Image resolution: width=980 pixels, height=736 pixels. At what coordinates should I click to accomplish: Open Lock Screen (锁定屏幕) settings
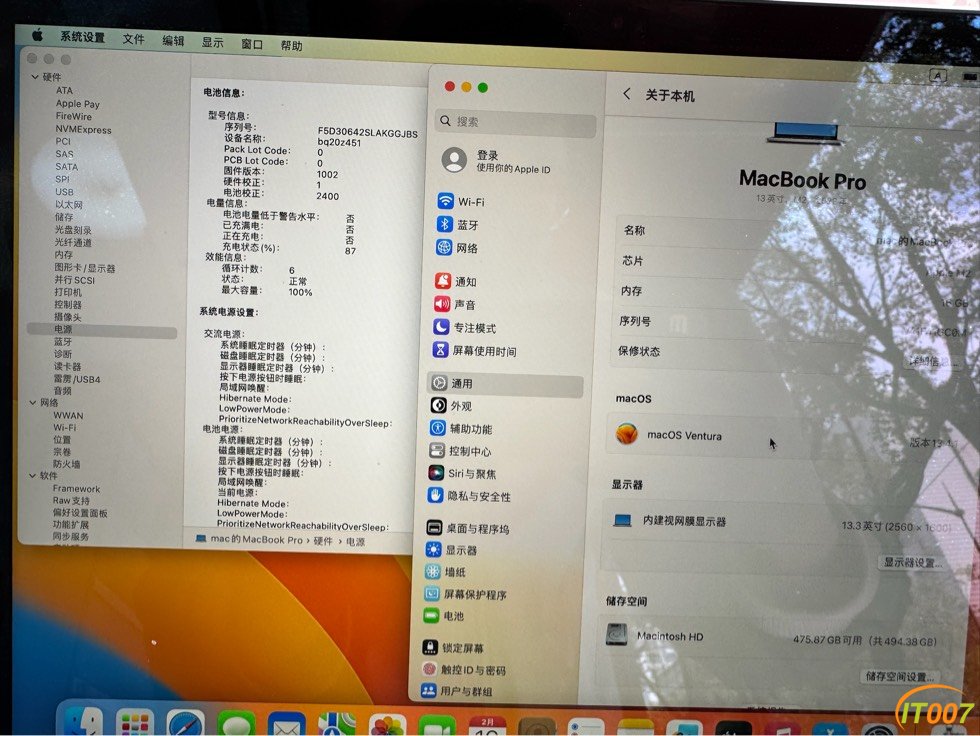click(453, 648)
